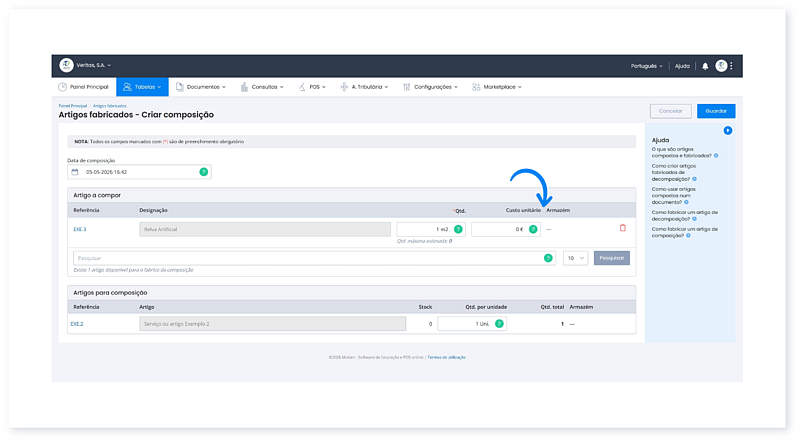The width and height of the screenshot is (800, 442).
Task: Expand the Configurações menu
Action: tap(431, 87)
